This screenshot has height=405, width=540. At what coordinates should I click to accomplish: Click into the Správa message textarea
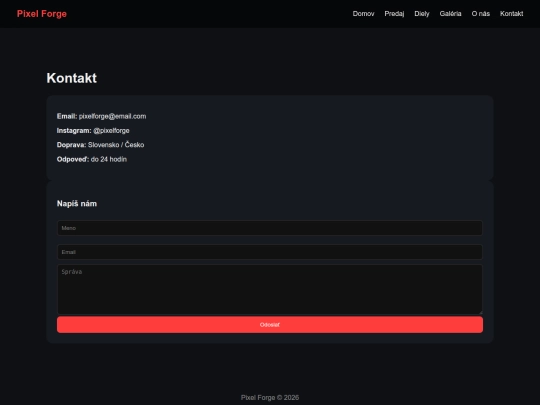click(x=270, y=289)
